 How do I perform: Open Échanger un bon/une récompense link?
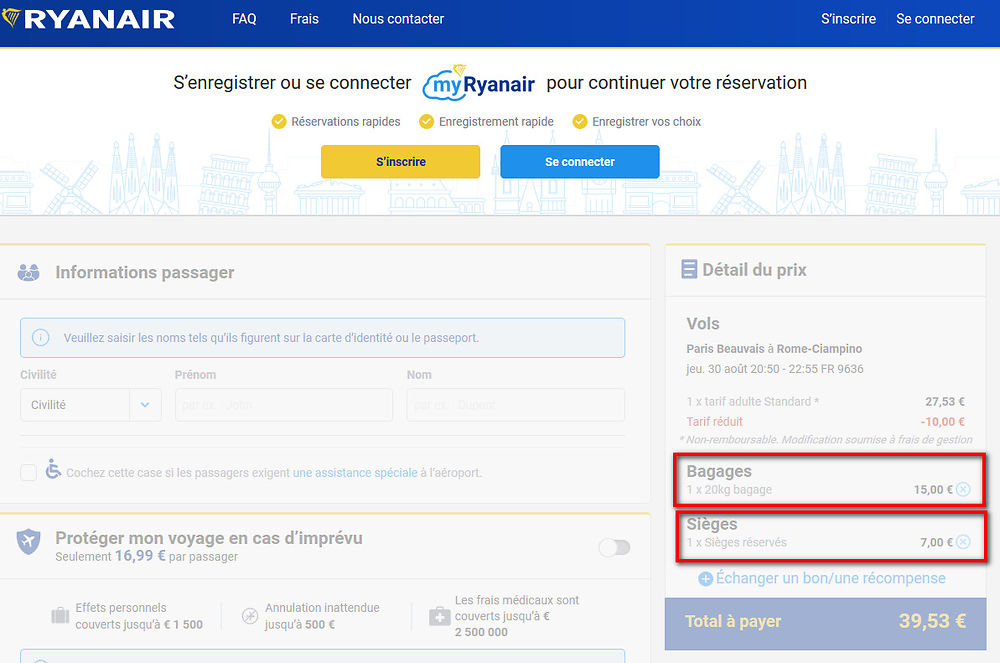(830, 578)
